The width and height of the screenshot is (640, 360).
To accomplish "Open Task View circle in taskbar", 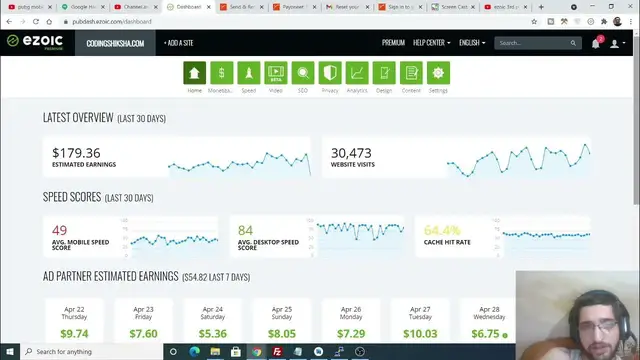I will [x=173, y=351].
